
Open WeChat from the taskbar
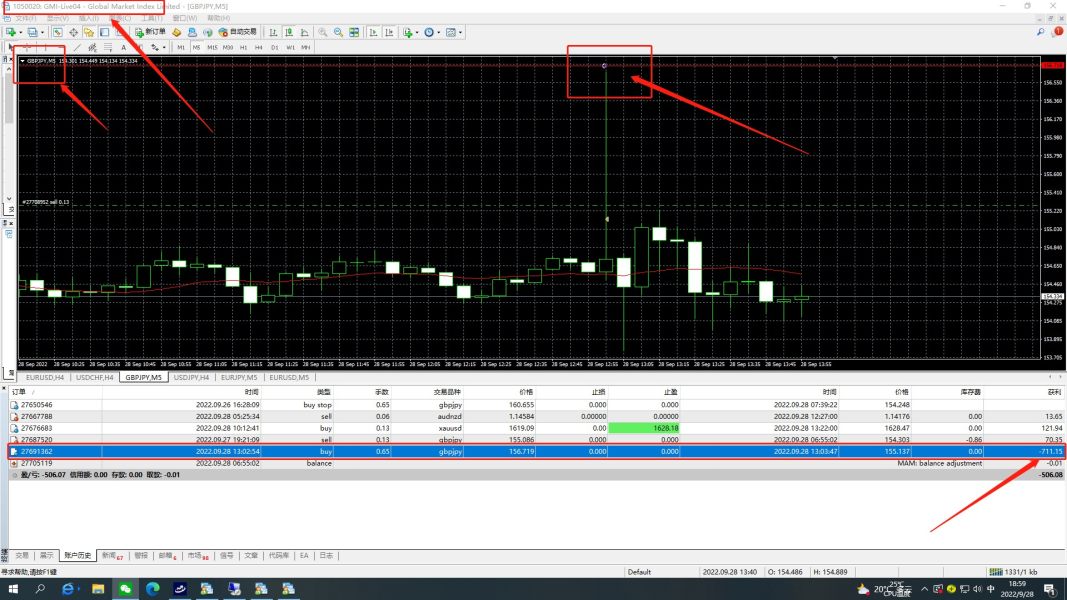coord(125,588)
